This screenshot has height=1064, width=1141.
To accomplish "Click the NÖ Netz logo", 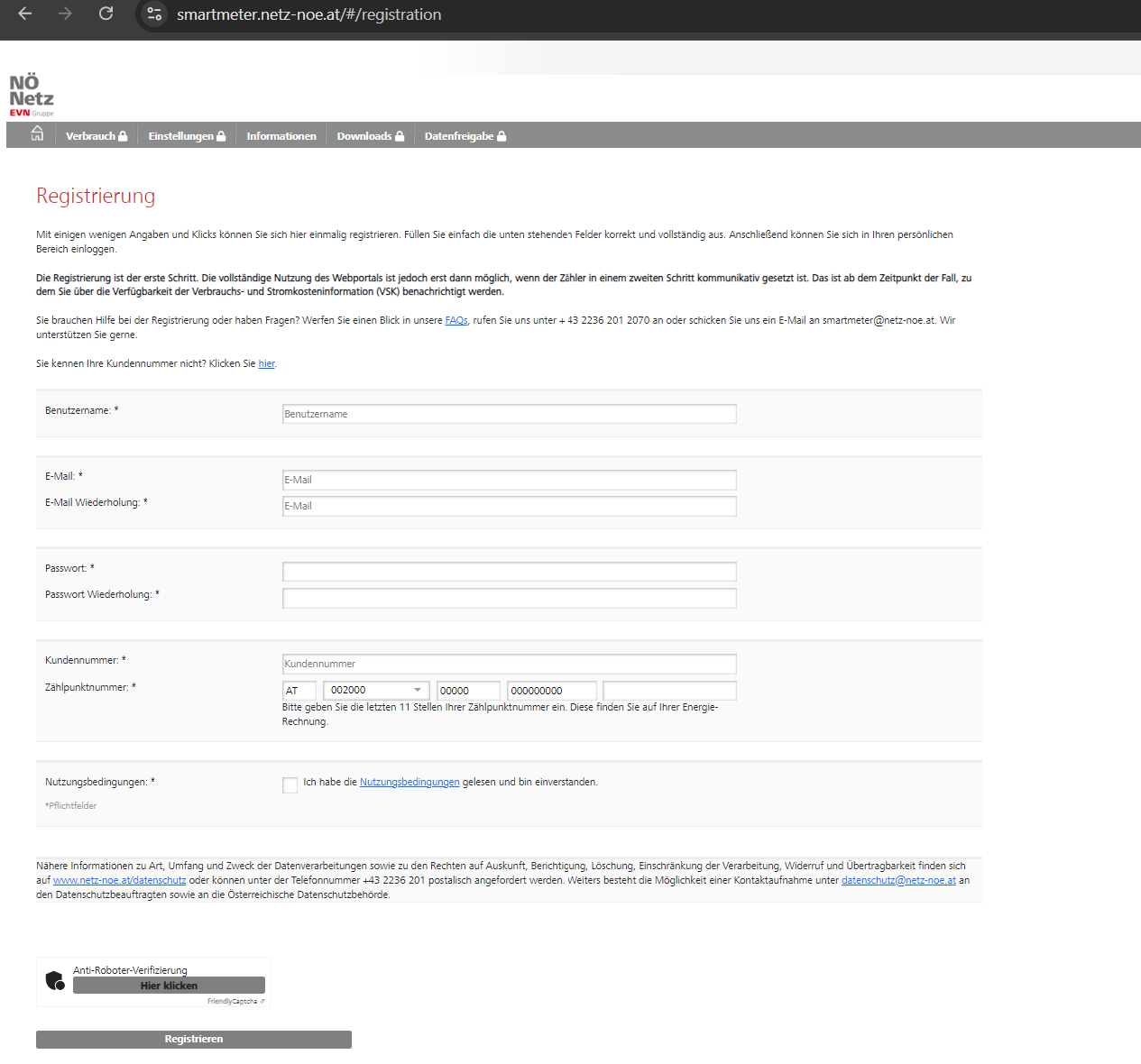I will [32, 96].
